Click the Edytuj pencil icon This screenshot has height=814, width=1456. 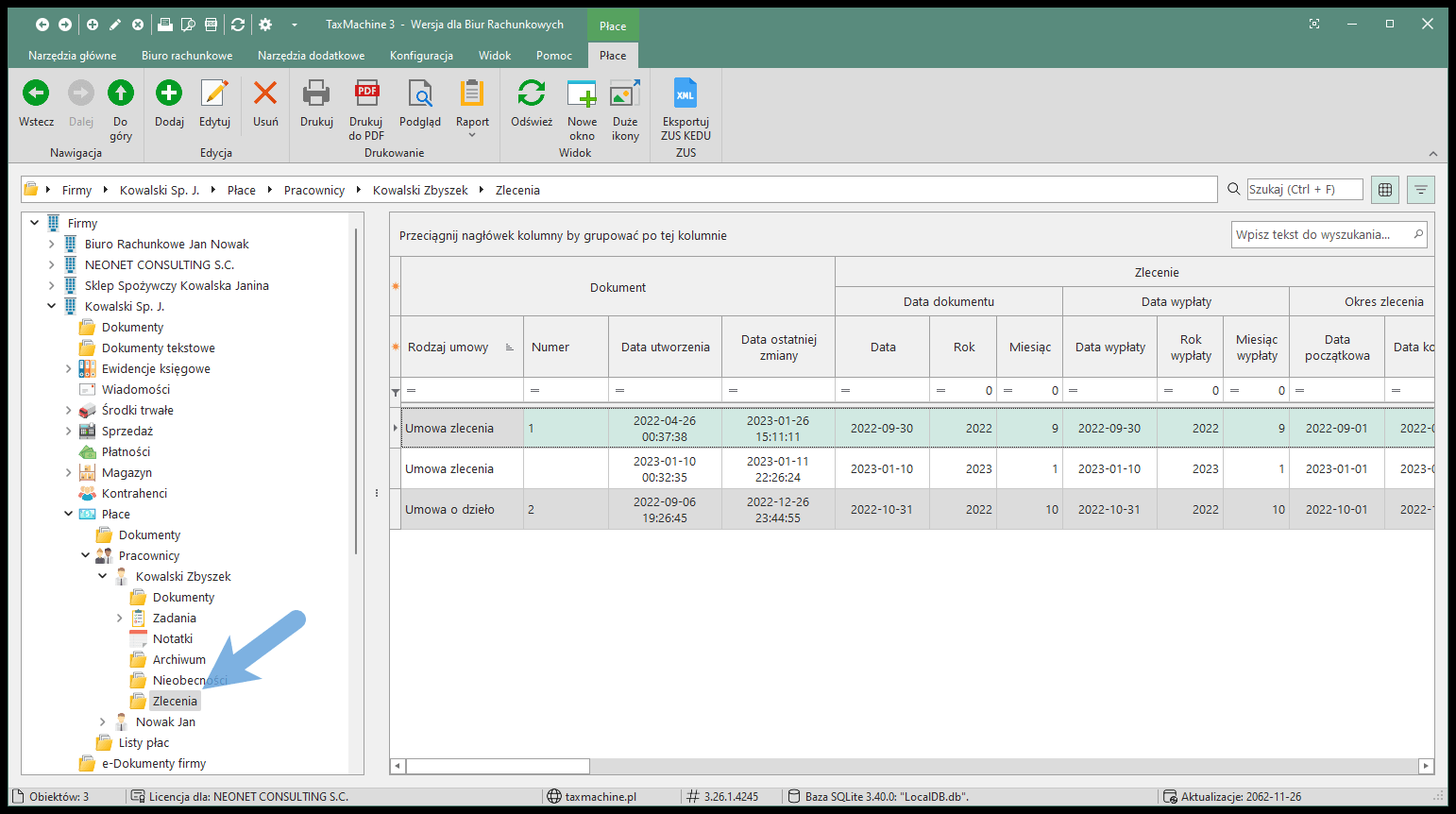point(214,93)
